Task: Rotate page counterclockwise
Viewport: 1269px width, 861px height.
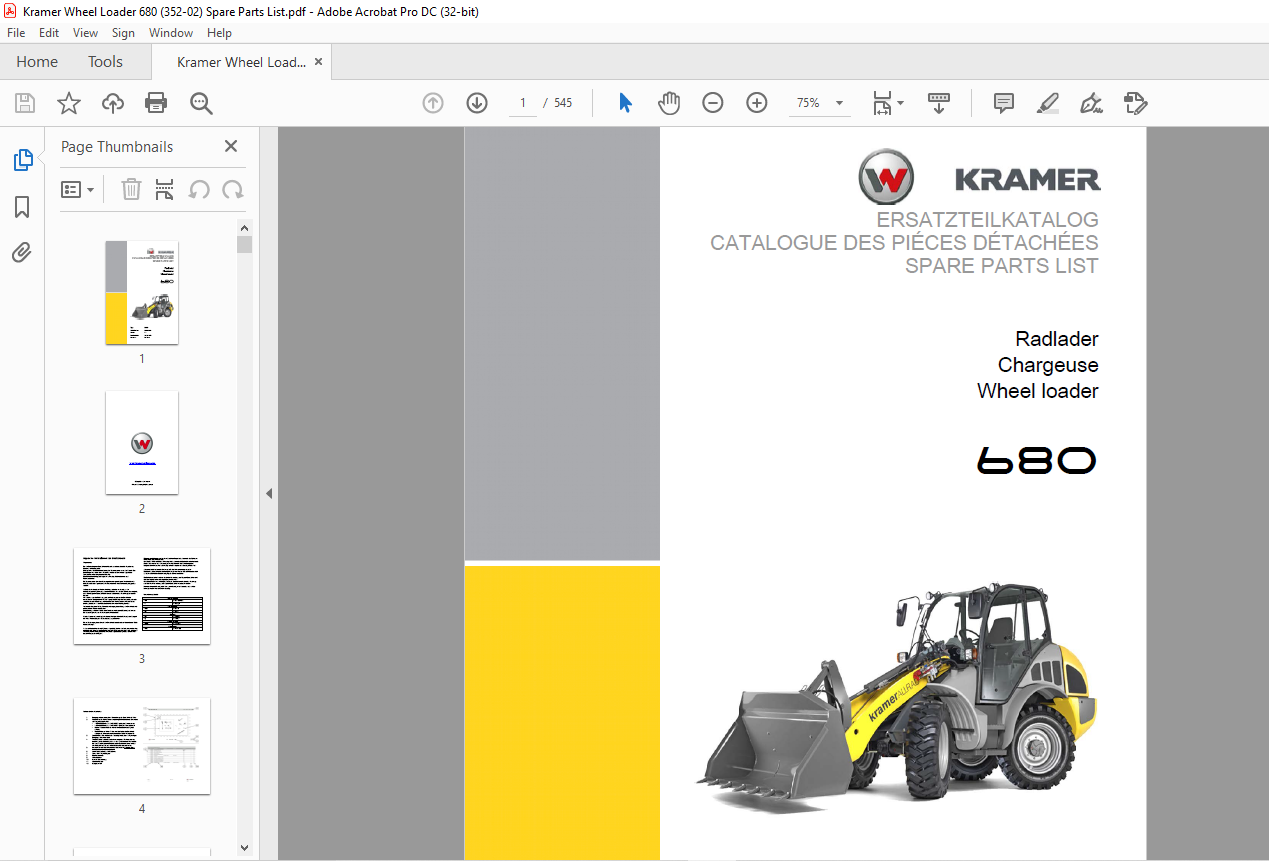Action: [x=199, y=190]
